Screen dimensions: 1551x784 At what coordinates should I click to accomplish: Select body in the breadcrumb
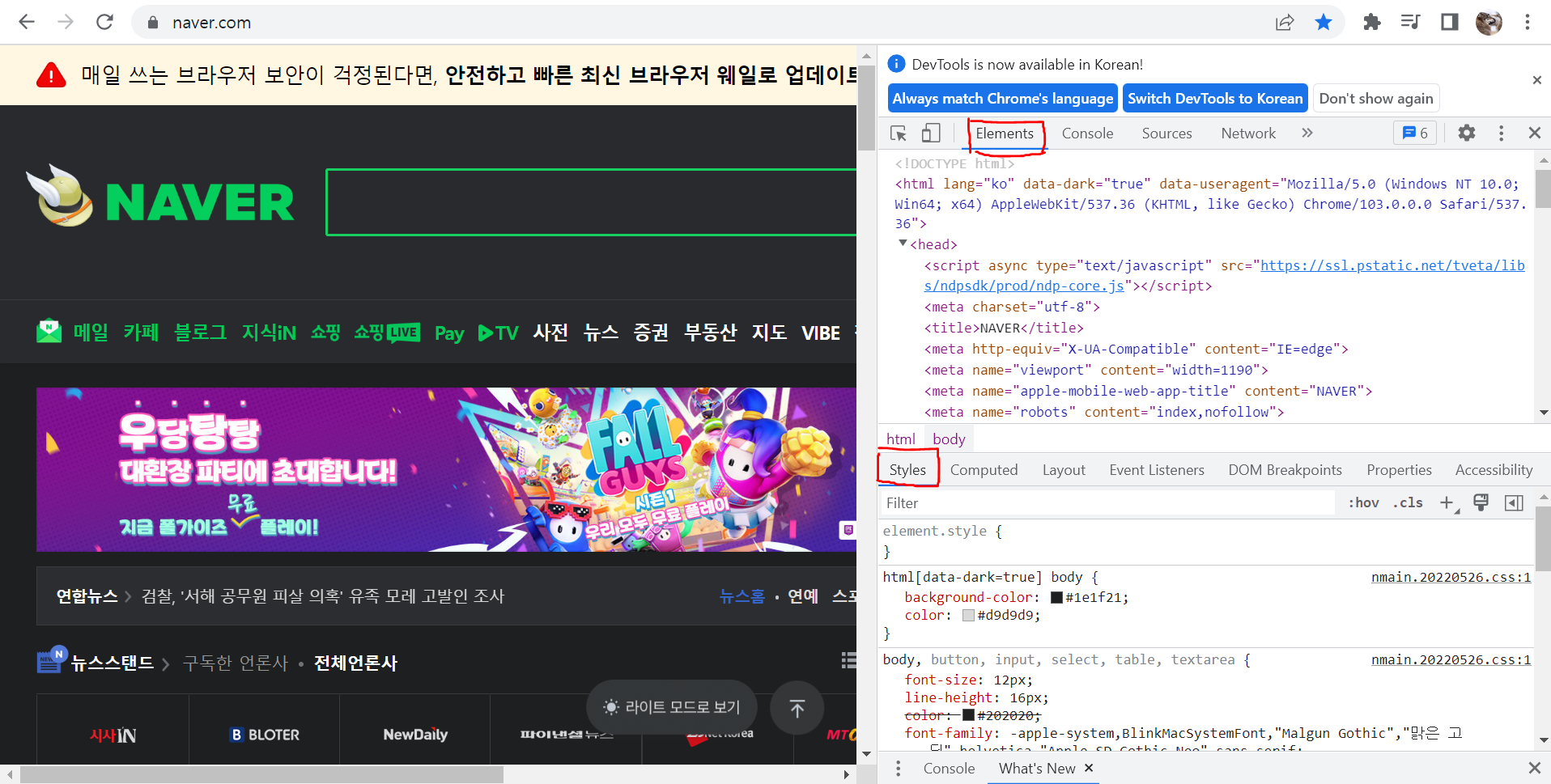[949, 439]
